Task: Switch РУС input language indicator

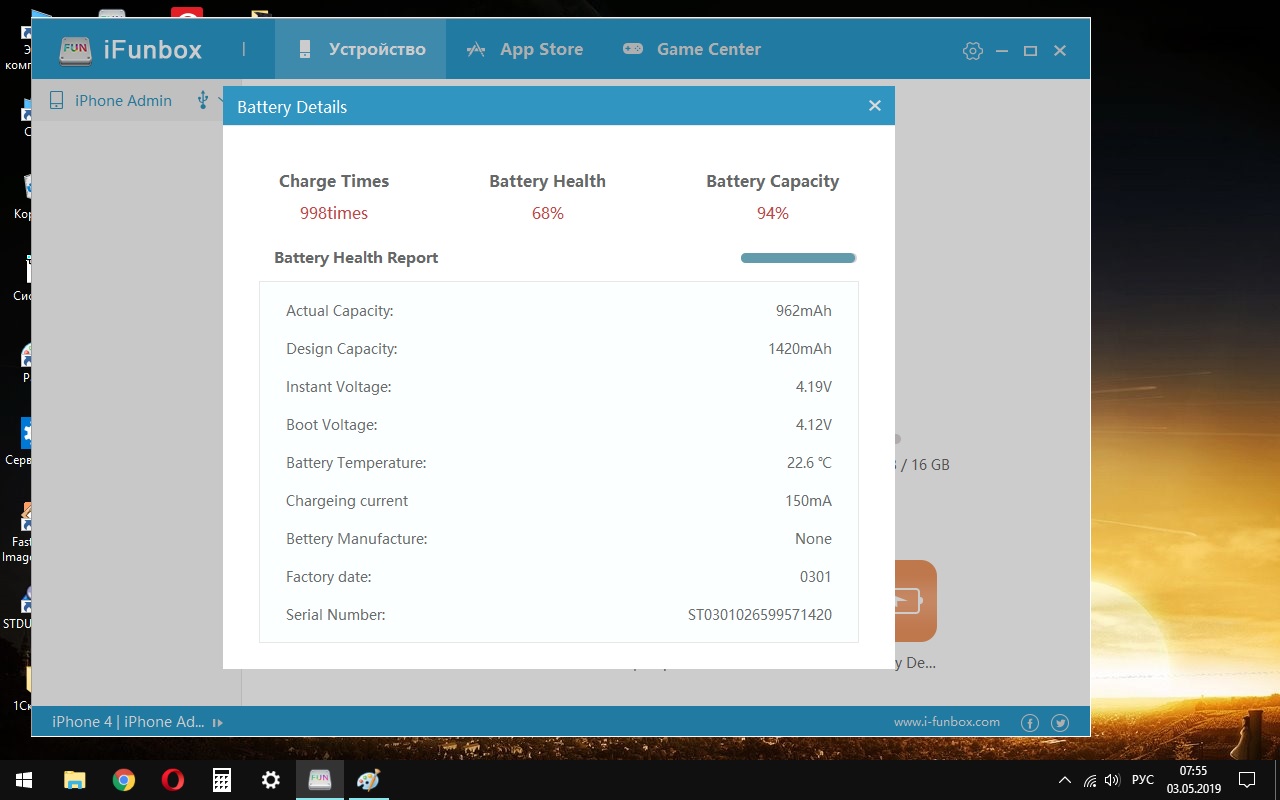Action: pyautogui.click(x=1142, y=780)
